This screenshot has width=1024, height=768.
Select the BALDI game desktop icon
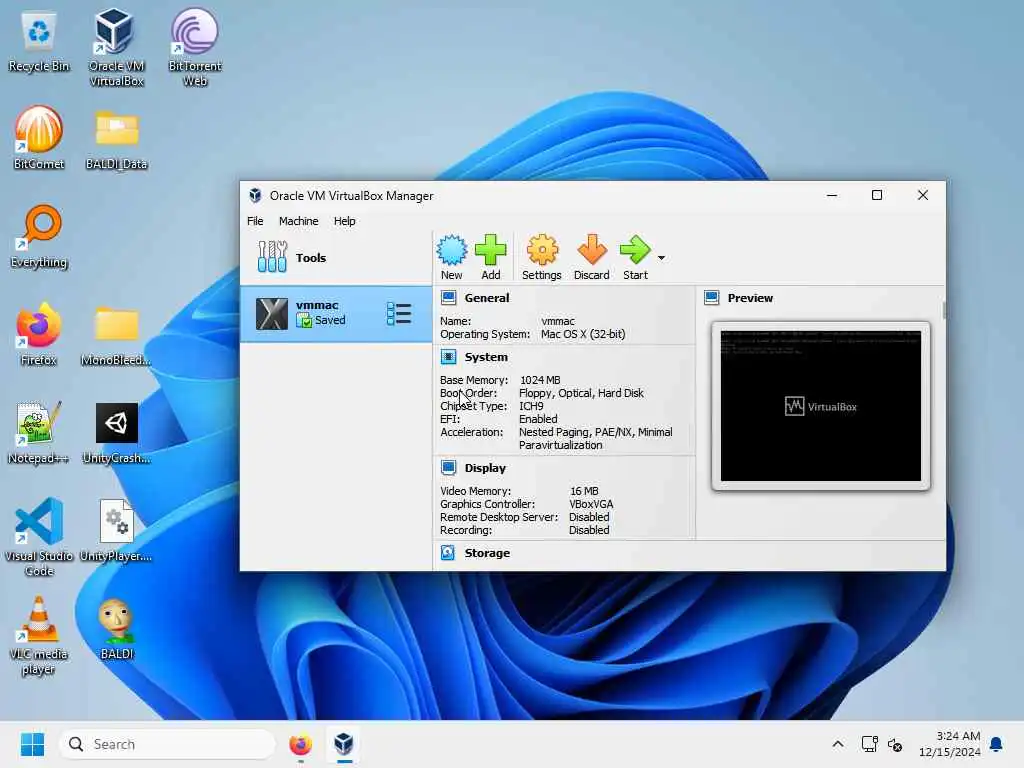coord(116,630)
